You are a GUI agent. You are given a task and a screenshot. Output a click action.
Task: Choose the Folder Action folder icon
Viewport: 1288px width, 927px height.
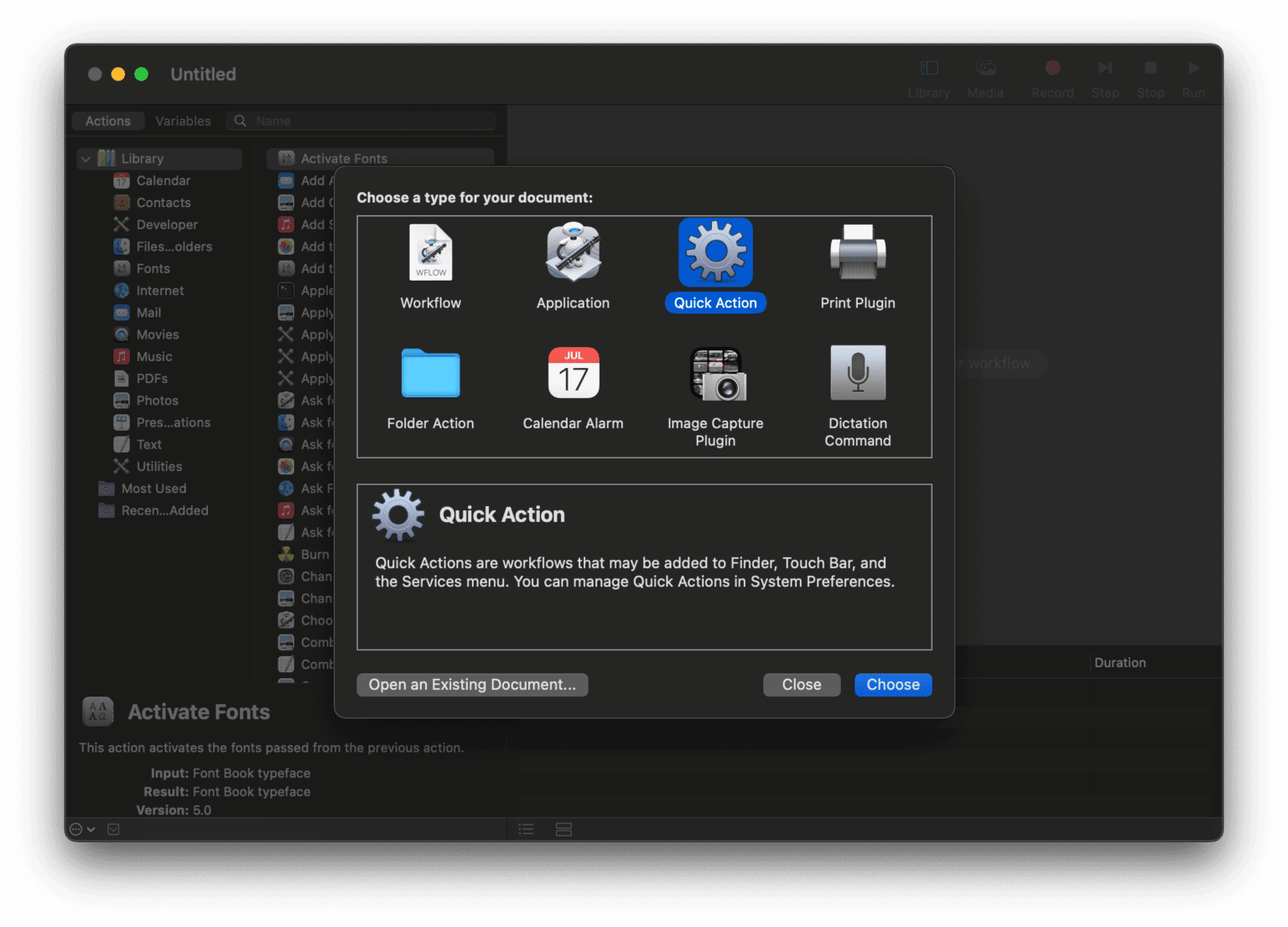pos(430,373)
